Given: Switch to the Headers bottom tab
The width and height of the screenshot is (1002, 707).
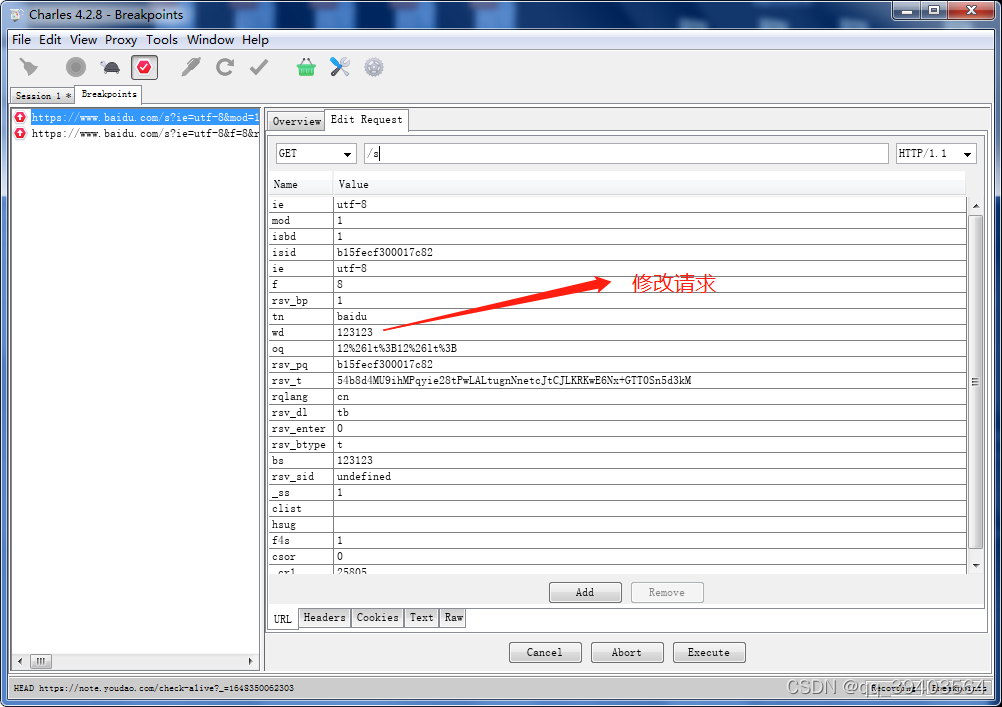Looking at the screenshot, I should 325,618.
